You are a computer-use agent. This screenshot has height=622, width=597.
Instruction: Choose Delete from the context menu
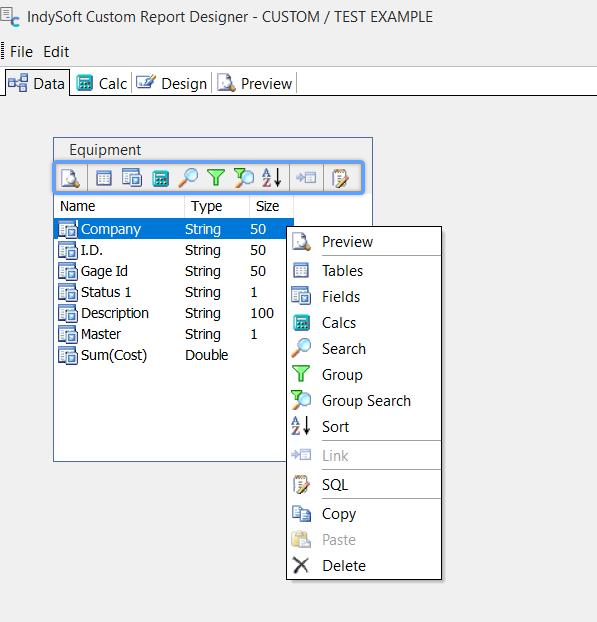point(364,566)
